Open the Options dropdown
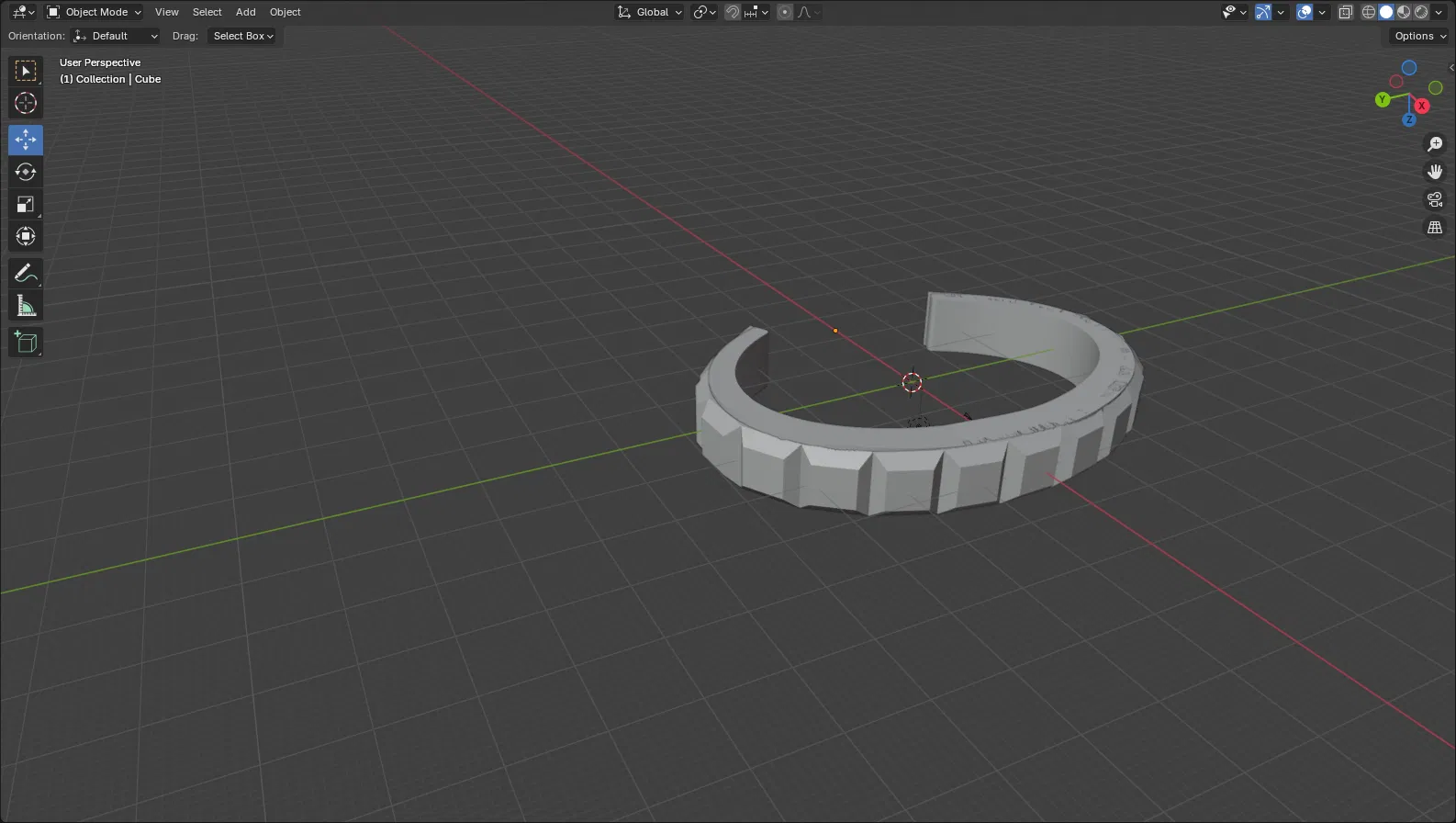1456x823 pixels. 1420,36
